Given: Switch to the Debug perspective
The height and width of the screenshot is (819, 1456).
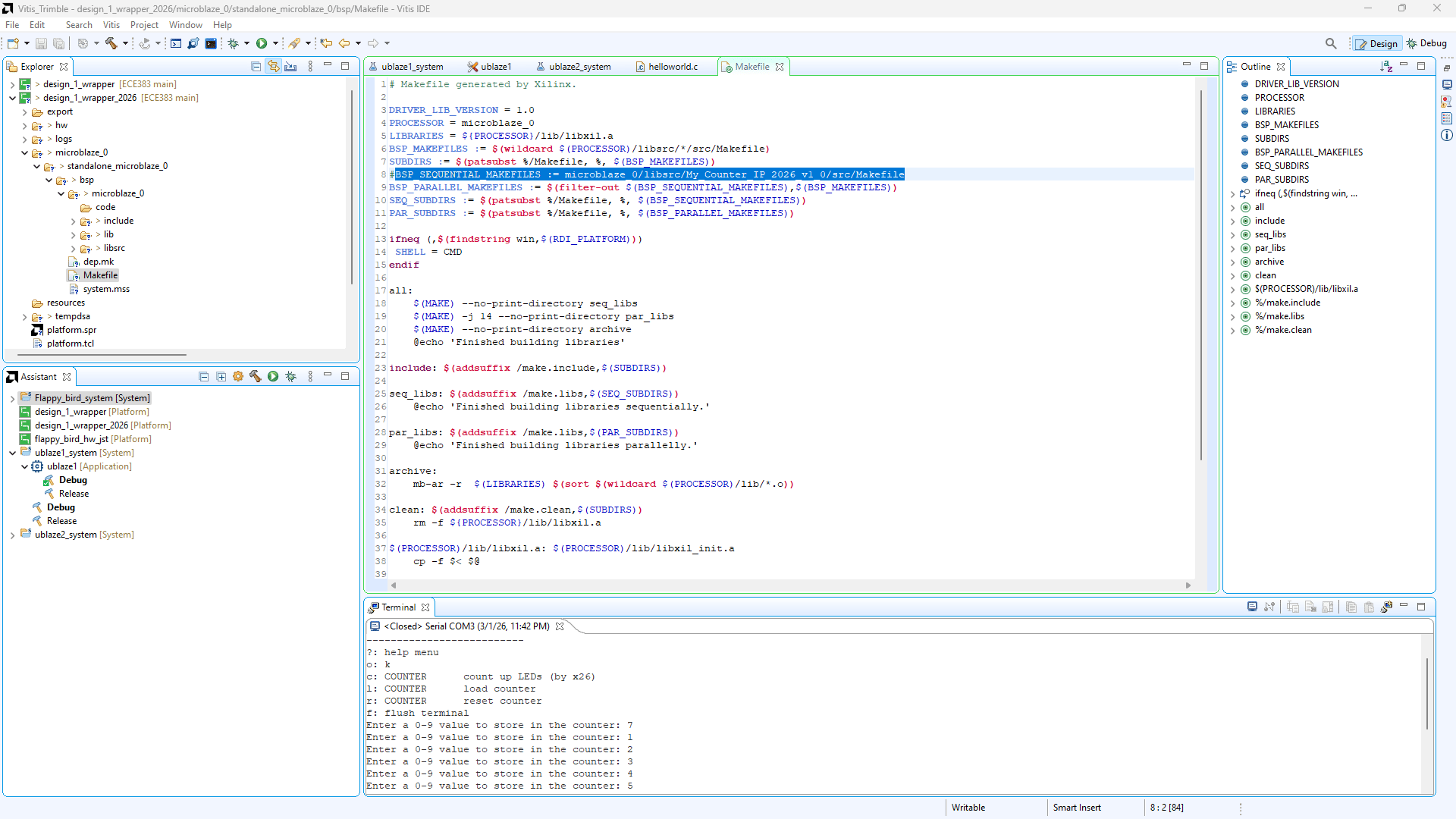Looking at the screenshot, I should [x=1427, y=43].
